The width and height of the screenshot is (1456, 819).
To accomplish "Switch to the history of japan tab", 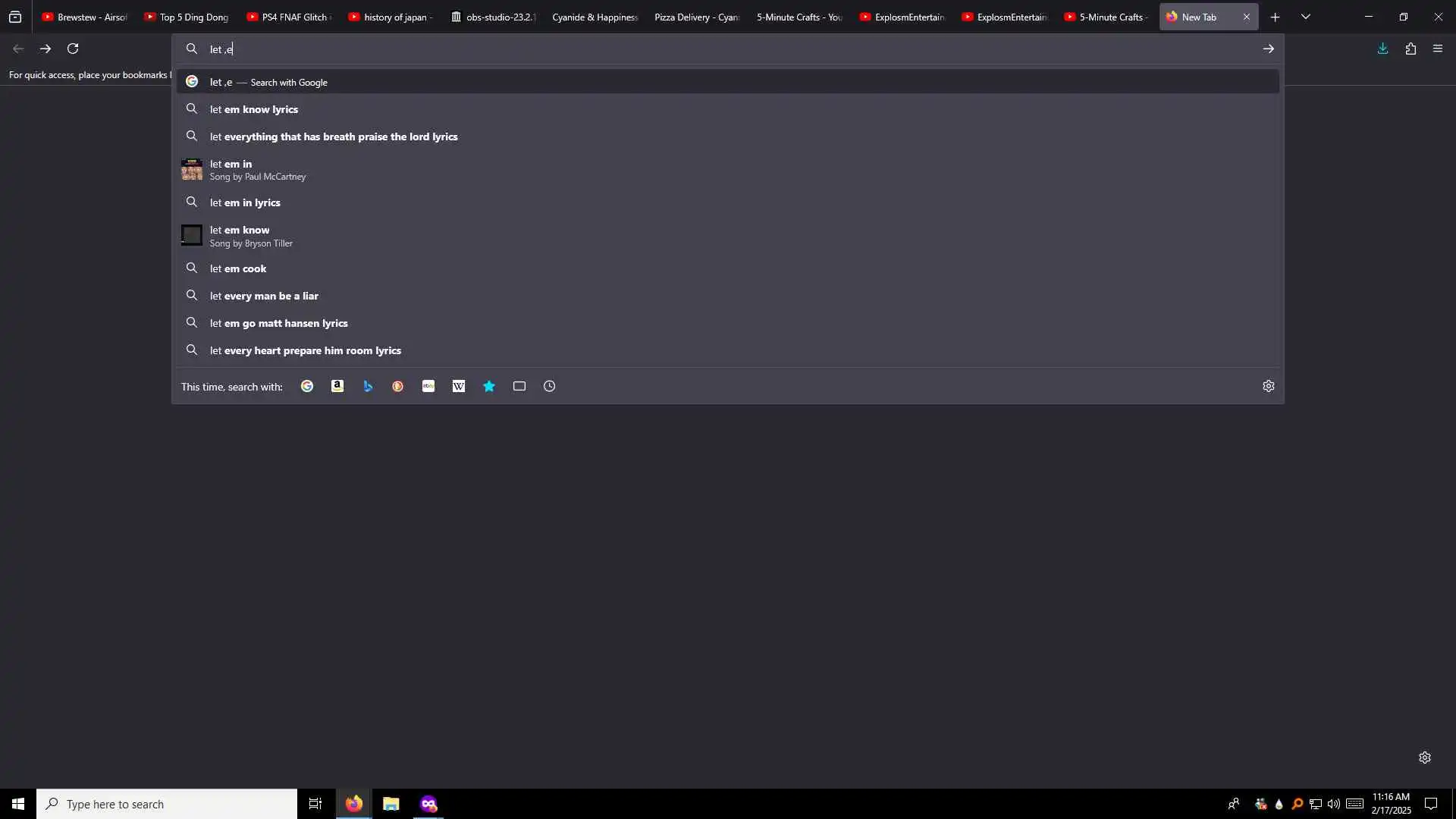I will [391, 17].
